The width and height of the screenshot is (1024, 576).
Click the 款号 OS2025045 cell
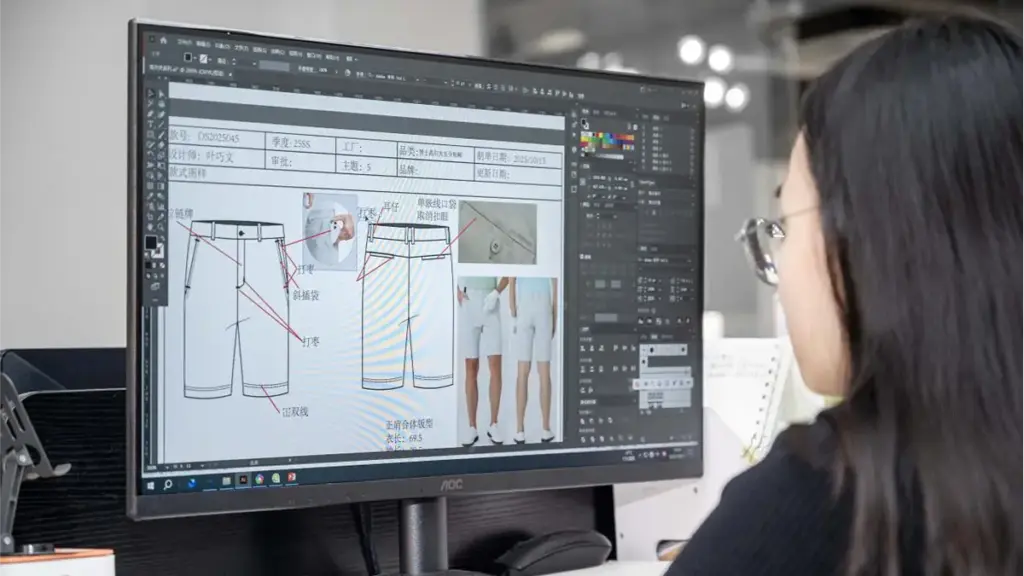click(217, 136)
